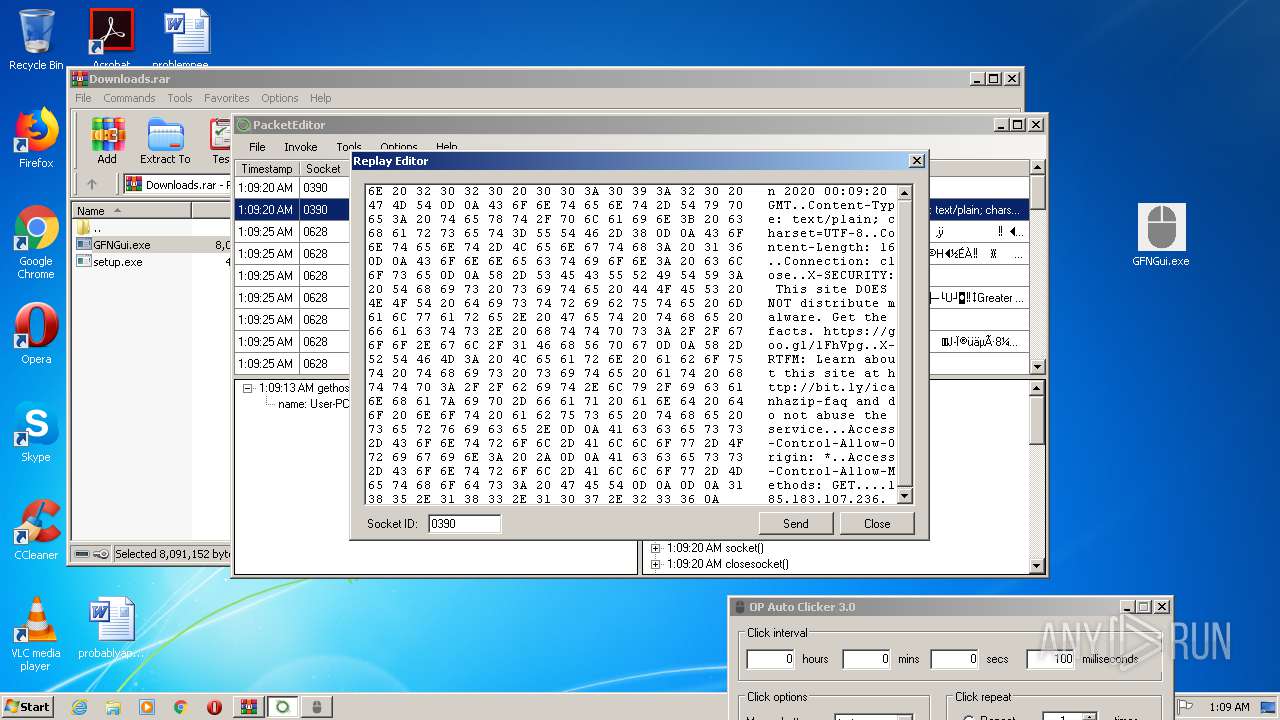Open the Google Chrome desktop shortcut
Screen dimensions: 1280x720
click(x=36, y=243)
